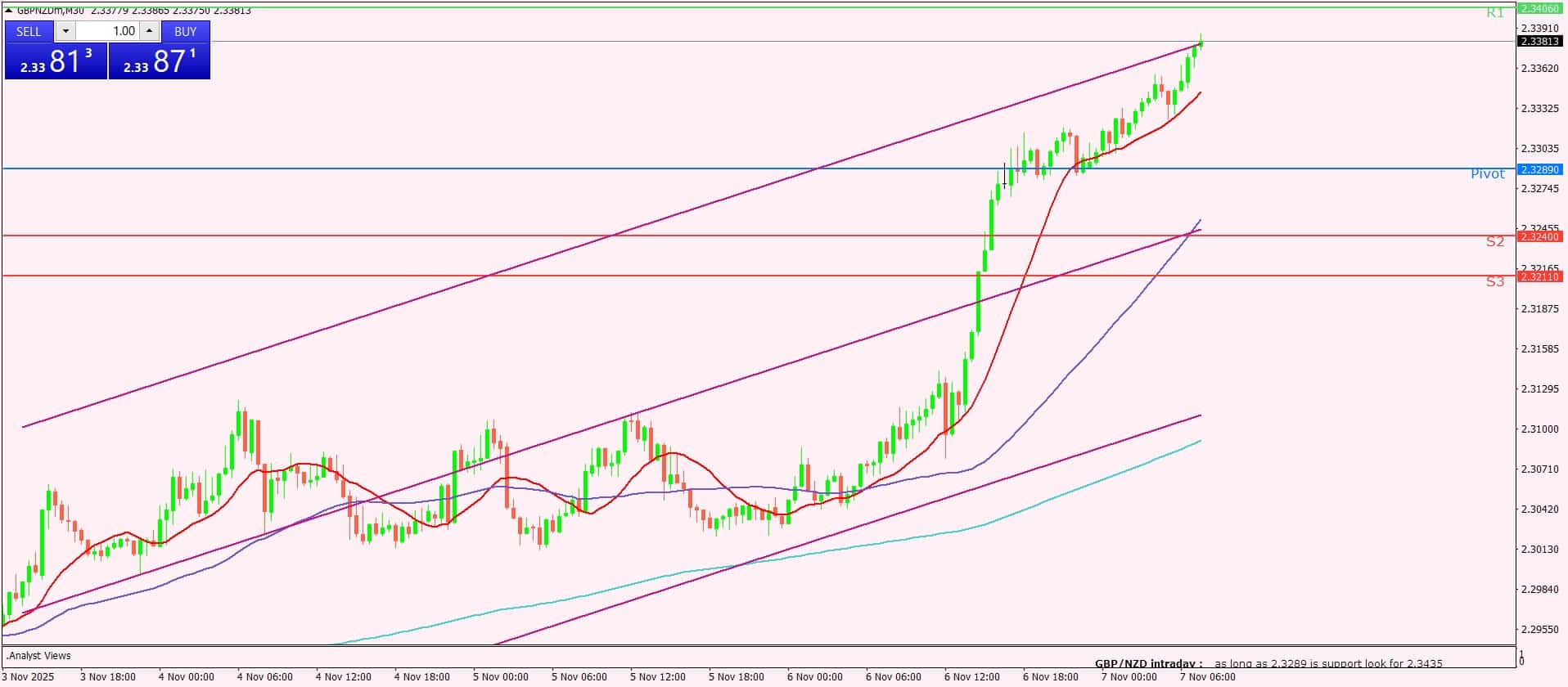Click the S2 support label
The image size is (1568, 687).
tap(1495, 241)
